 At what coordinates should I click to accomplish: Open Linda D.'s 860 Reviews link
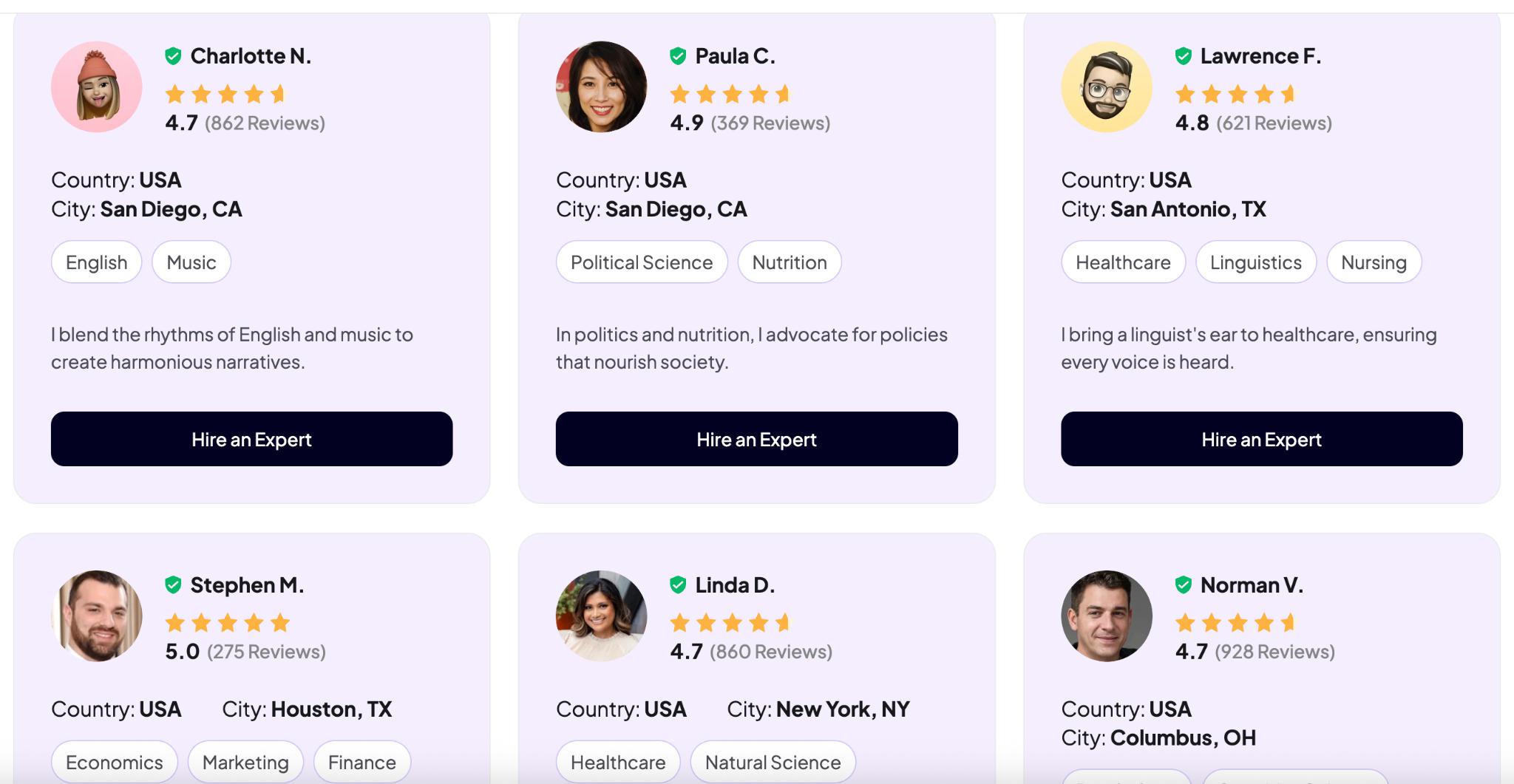771,652
